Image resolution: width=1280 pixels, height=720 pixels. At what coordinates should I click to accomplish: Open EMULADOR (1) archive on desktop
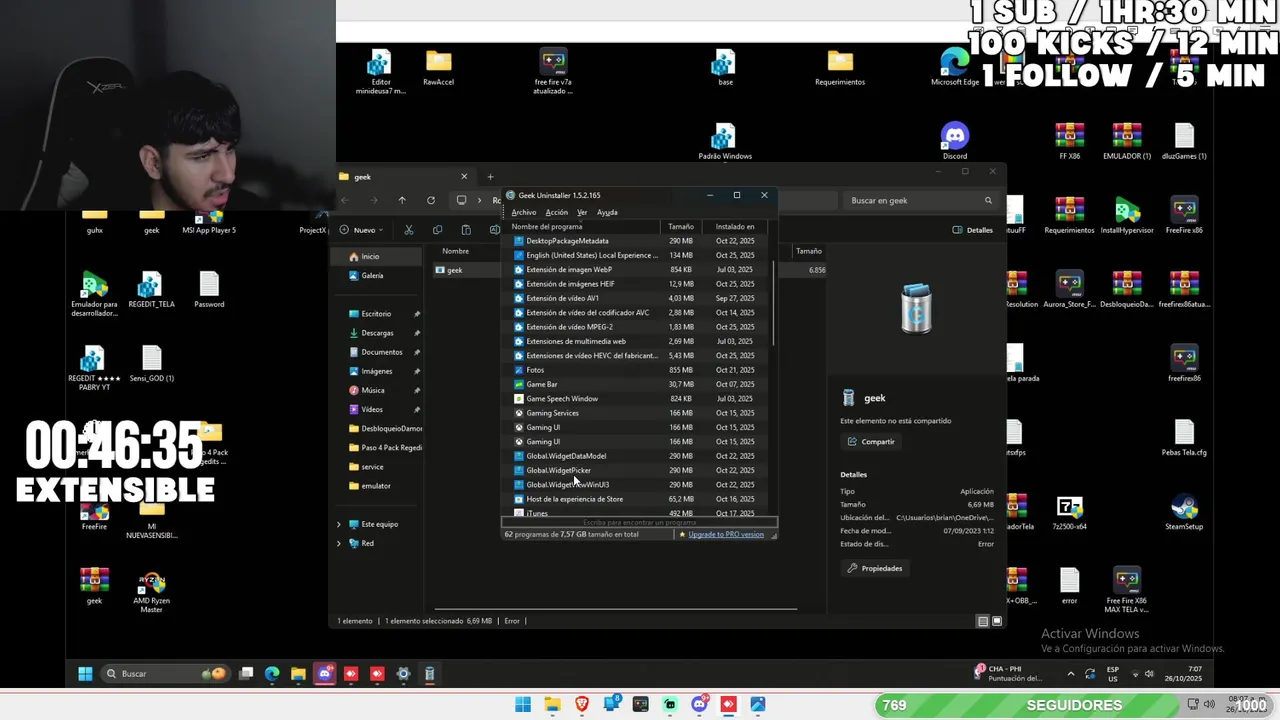(1127, 141)
